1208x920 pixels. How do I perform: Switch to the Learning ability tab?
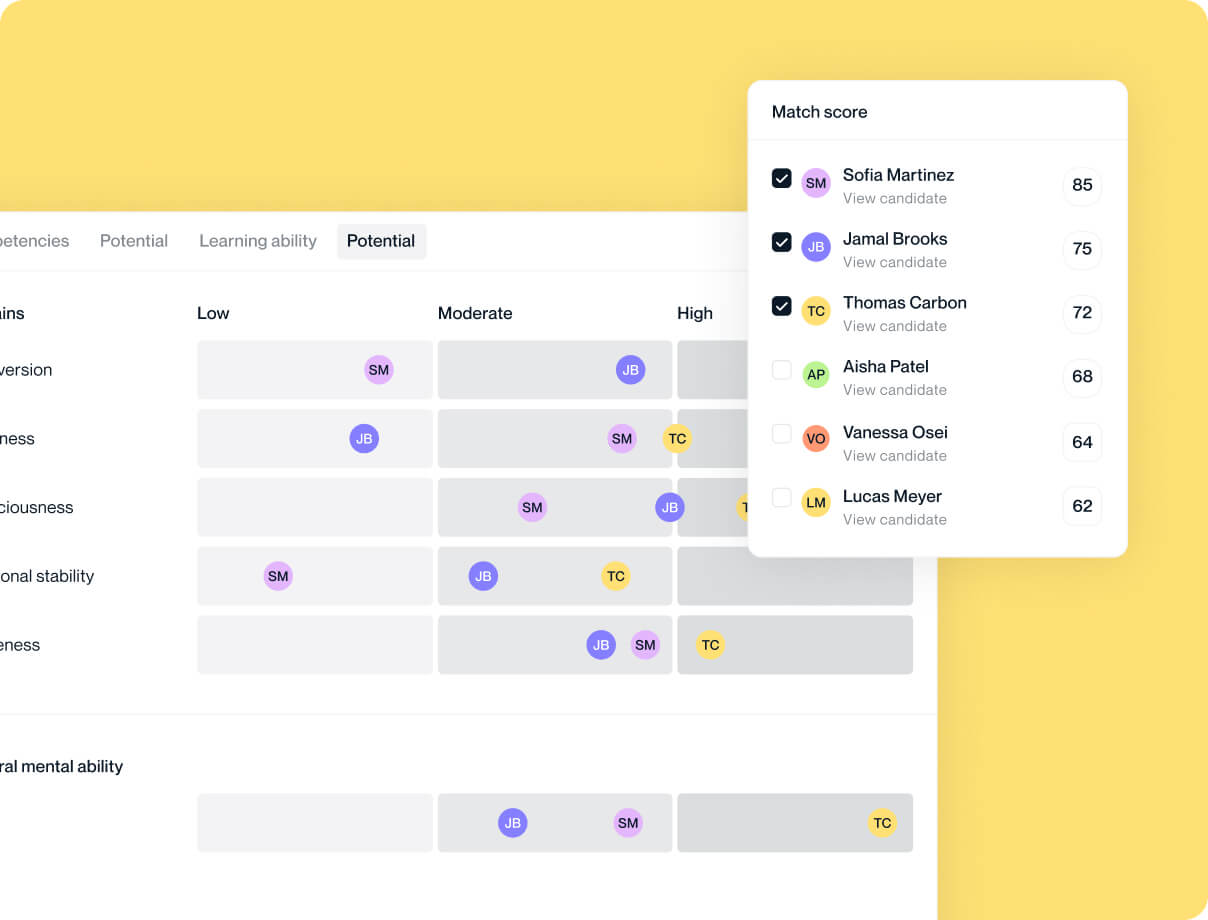coord(258,241)
